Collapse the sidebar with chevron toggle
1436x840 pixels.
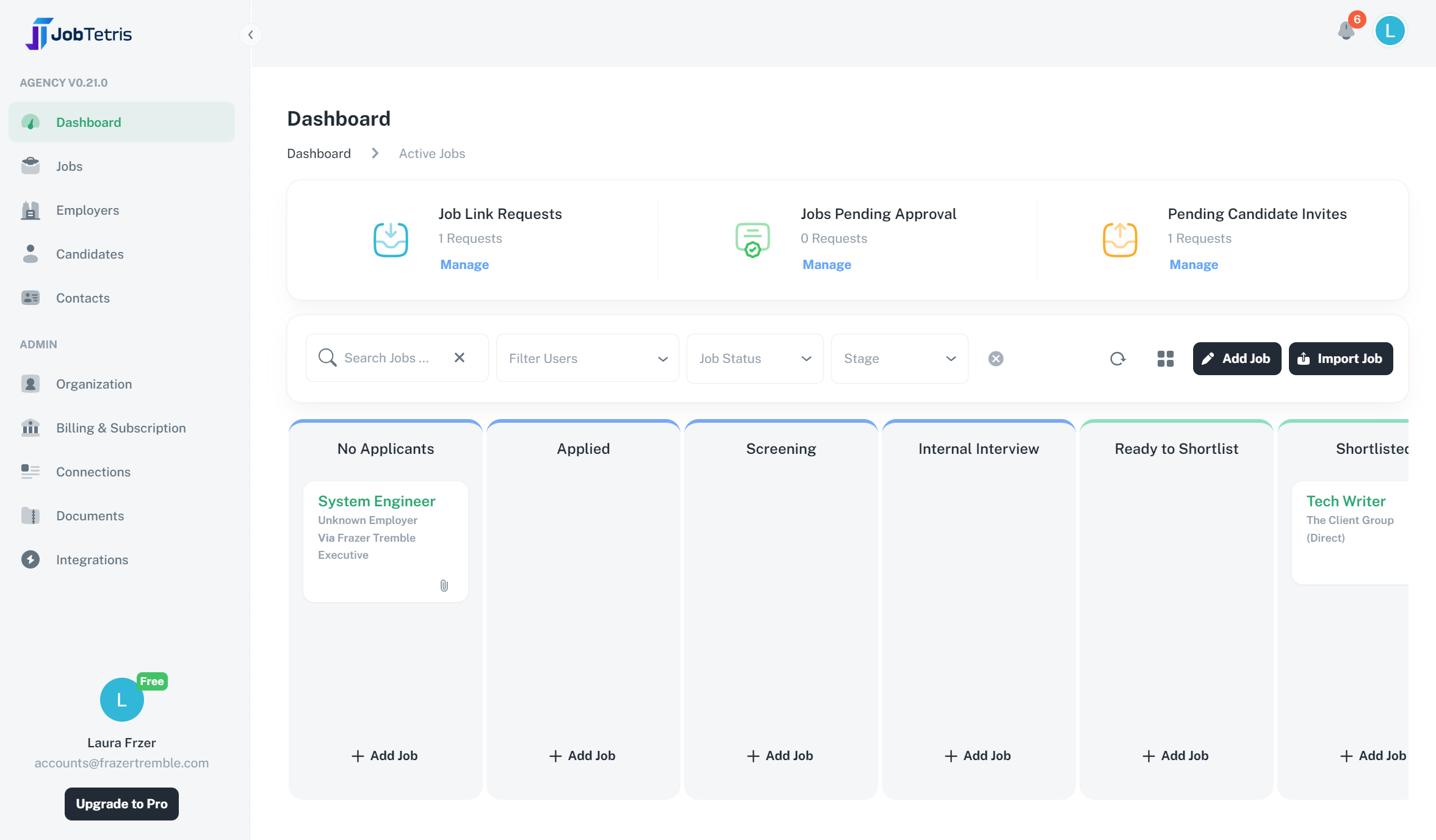[x=250, y=35]
